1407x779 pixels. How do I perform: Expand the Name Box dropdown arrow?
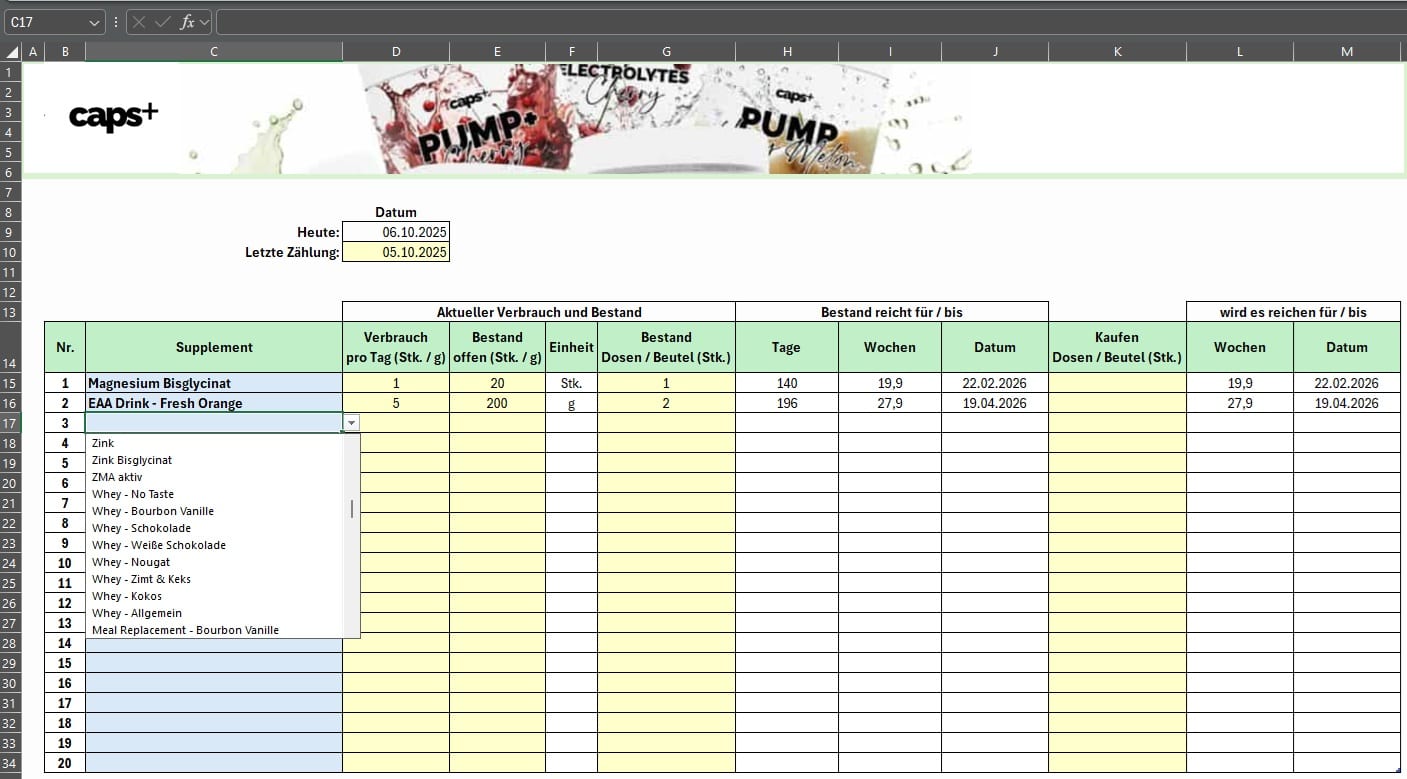[x=94, y=22]
